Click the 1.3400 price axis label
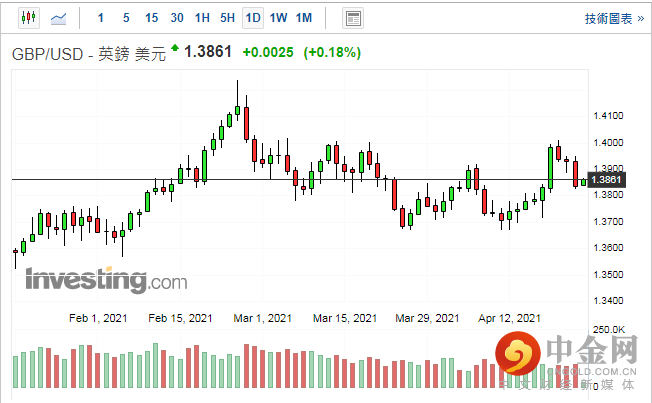 pyautogui.click(x=608, y=300)
